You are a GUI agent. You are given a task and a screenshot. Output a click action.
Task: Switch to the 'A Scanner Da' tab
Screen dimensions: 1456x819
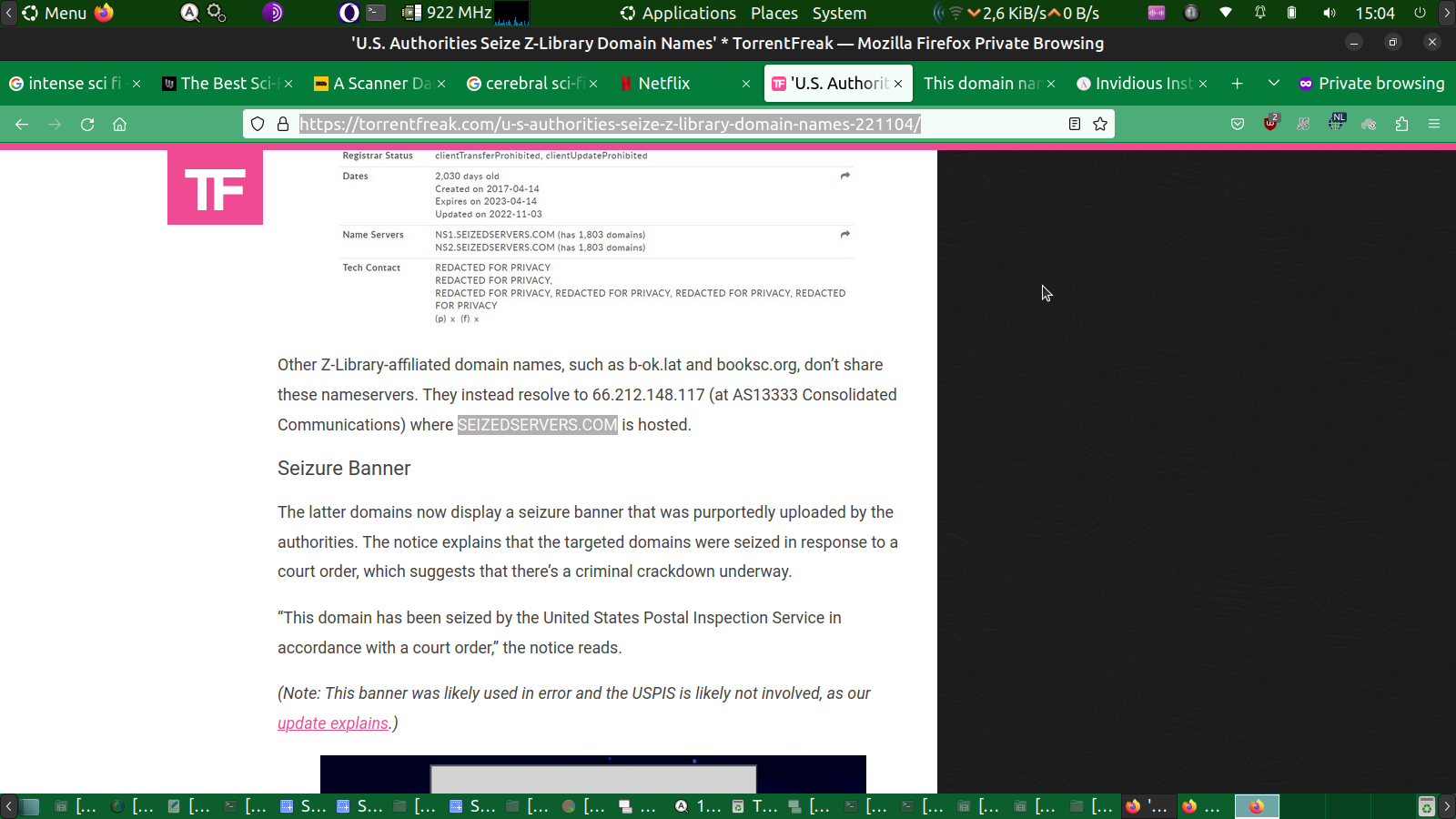(x=379, y=84)
